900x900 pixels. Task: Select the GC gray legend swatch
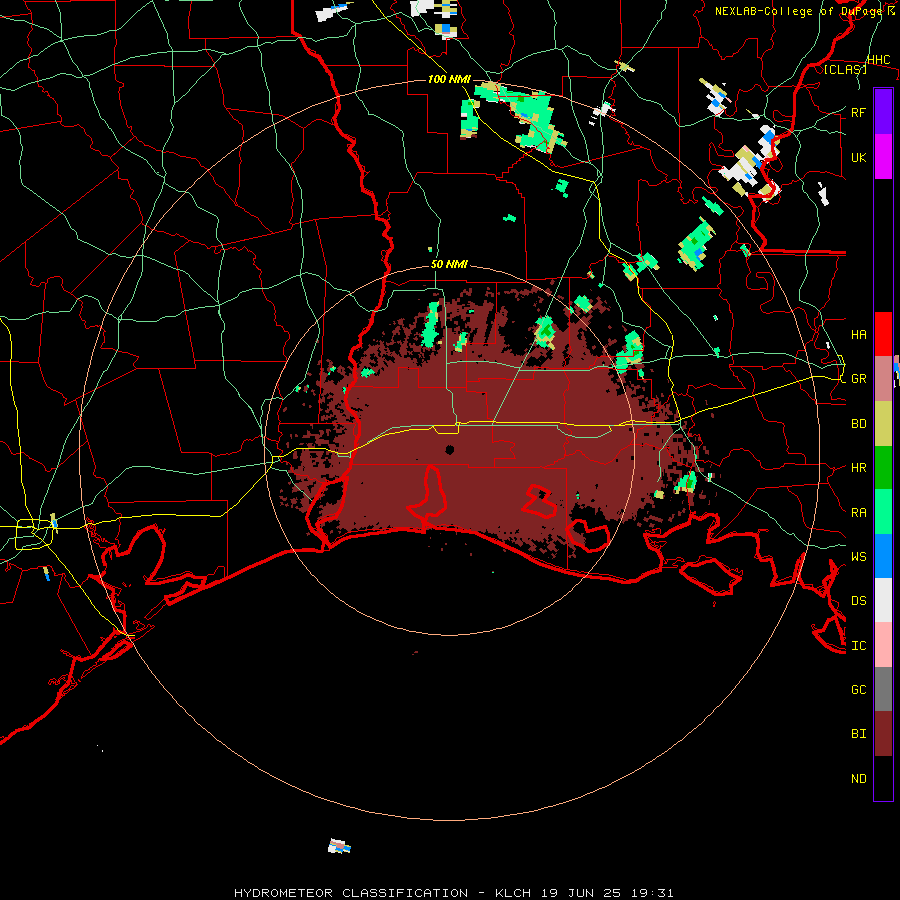pyautogui.click(x=883, y=689)
